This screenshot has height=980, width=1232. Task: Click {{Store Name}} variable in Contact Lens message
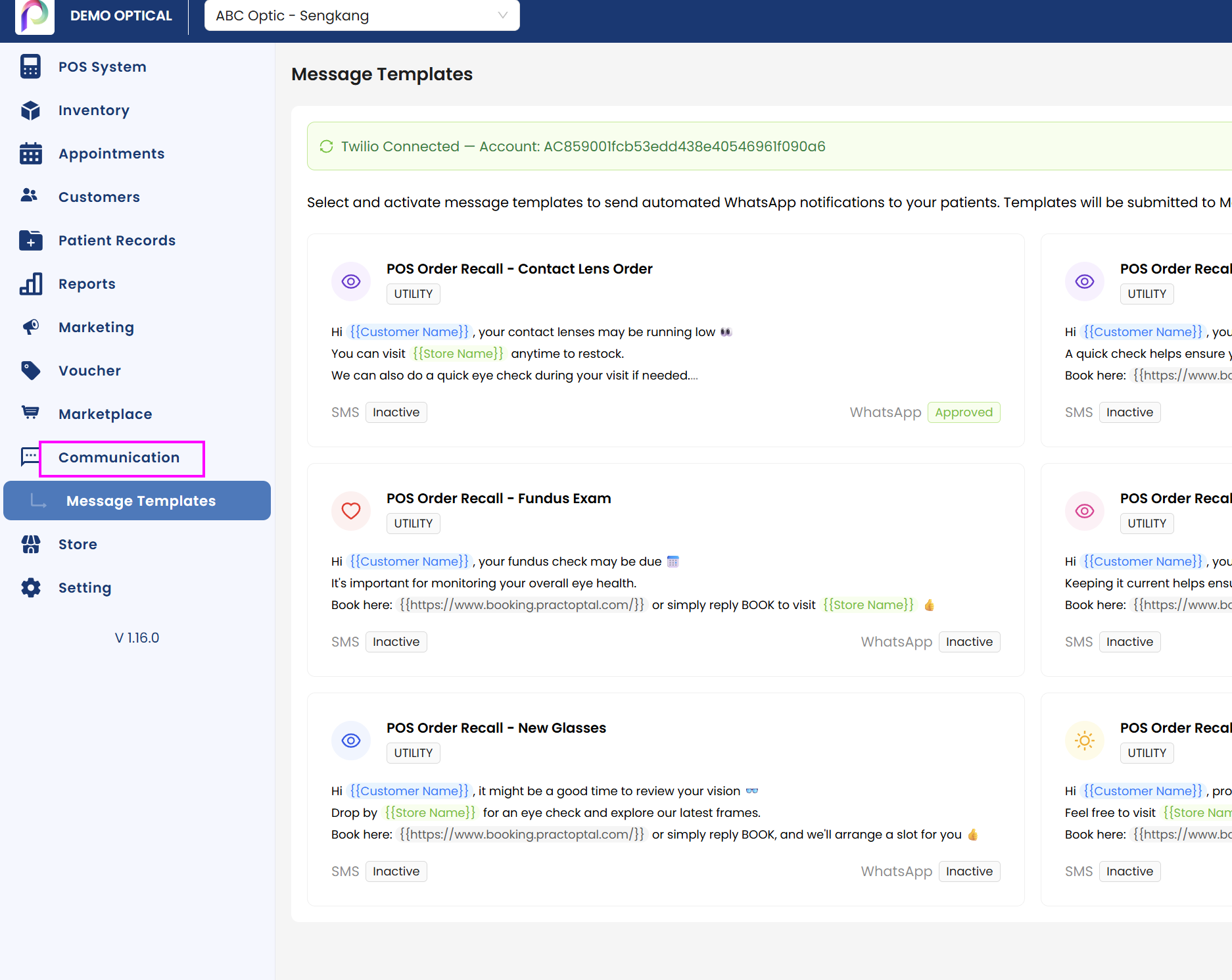click(x=458, y=354)
